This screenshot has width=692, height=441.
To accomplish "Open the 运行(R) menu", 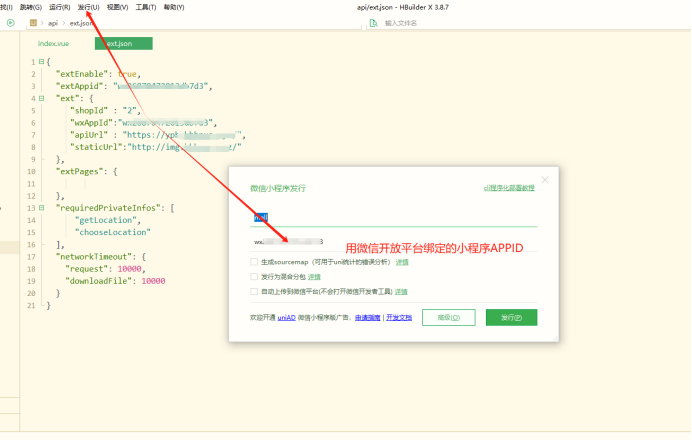I will [60, 7].
